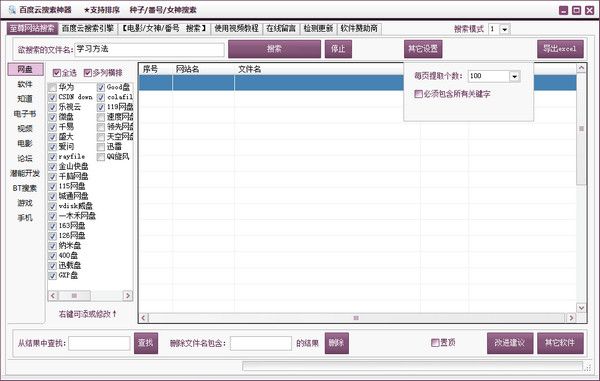The width and height of the screenshot is (600, 381).
Task: Uncheck the 119网盘 checkbox
Action: [x=101, y=107]
